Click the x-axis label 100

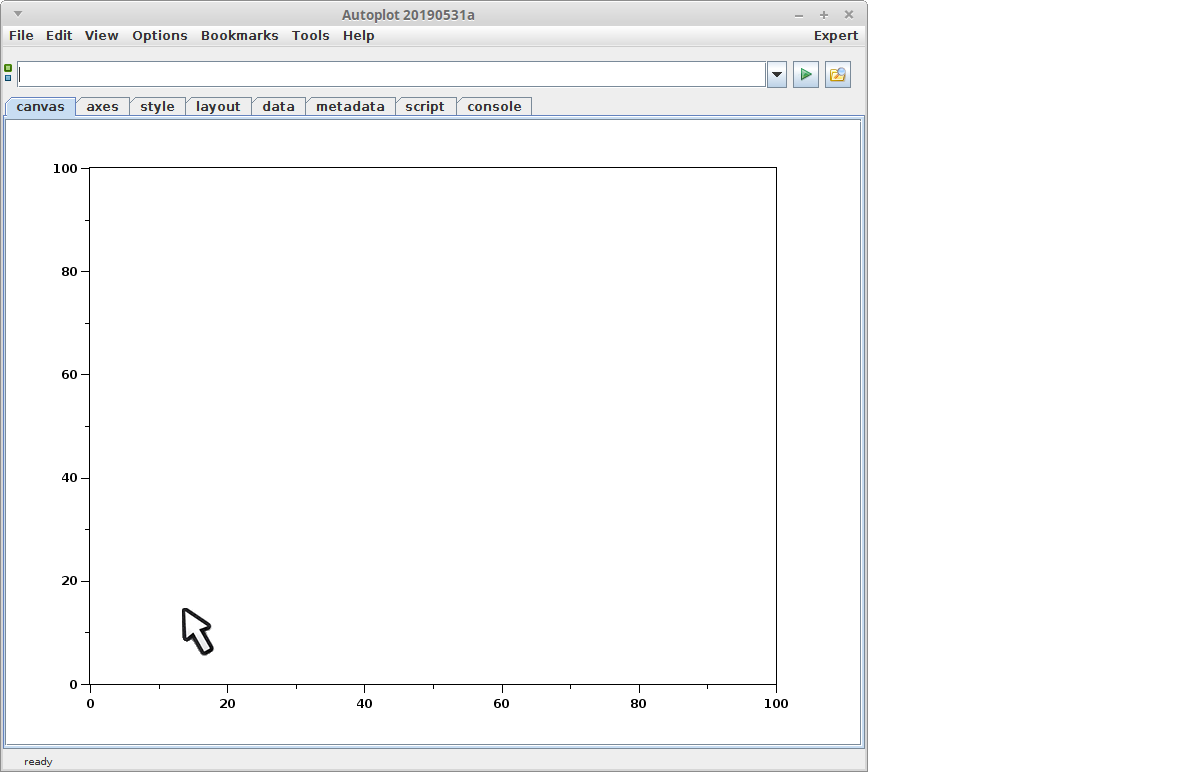tap(776, 704)
